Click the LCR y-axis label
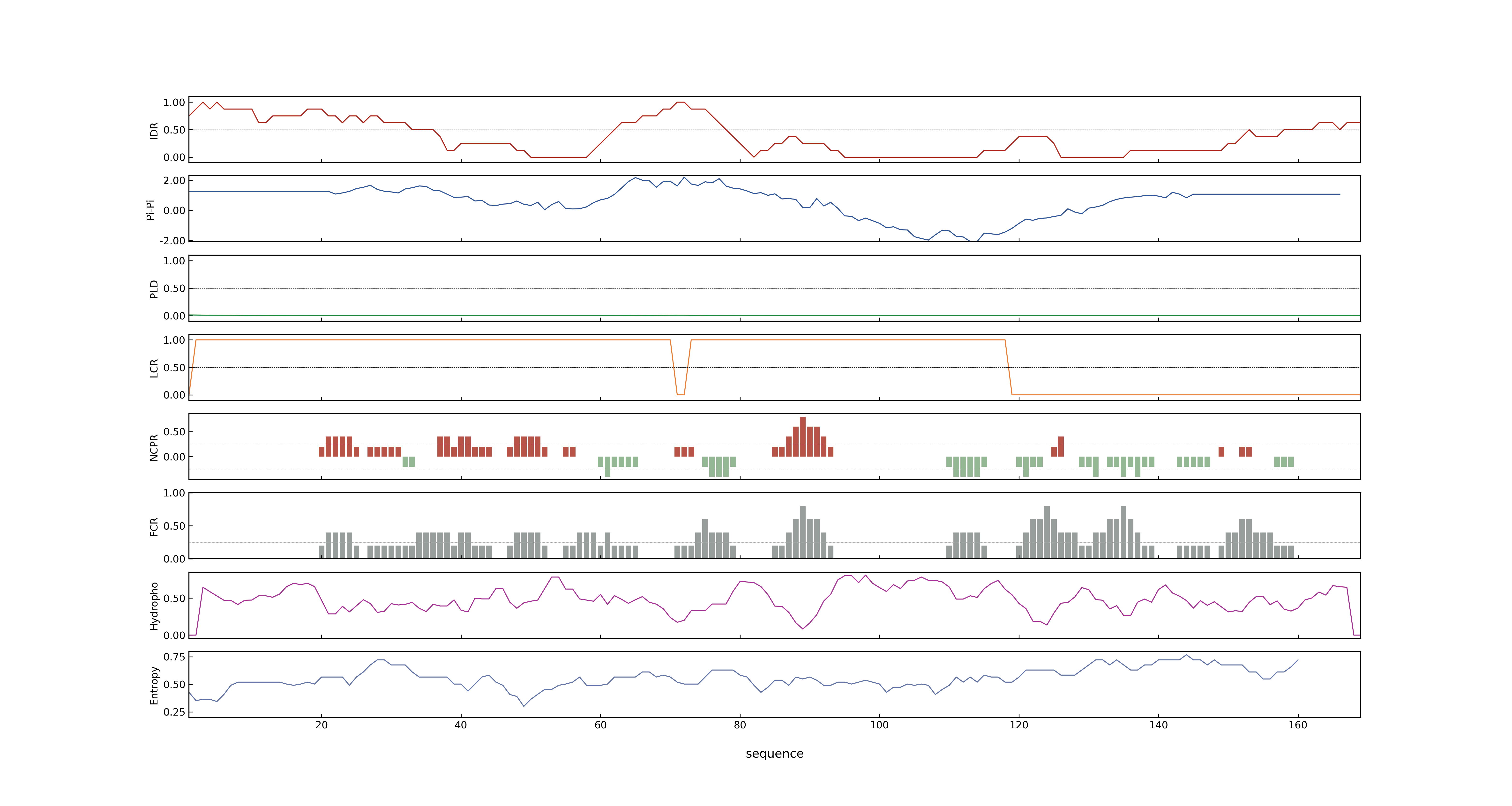This screenshot has width=1512, height=806. click(154, 368)
